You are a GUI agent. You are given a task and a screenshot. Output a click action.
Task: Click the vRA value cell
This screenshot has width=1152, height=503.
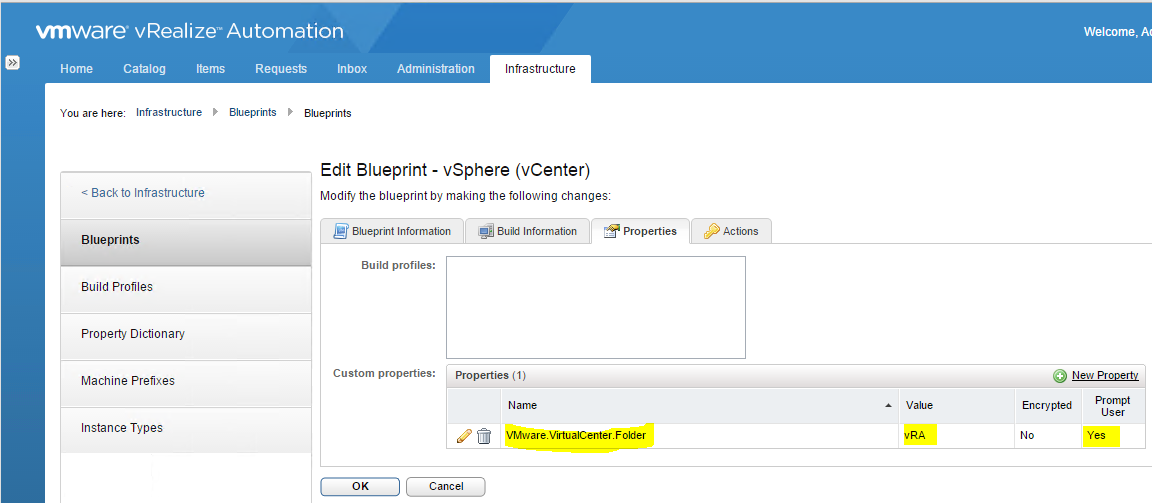[957, 435]
